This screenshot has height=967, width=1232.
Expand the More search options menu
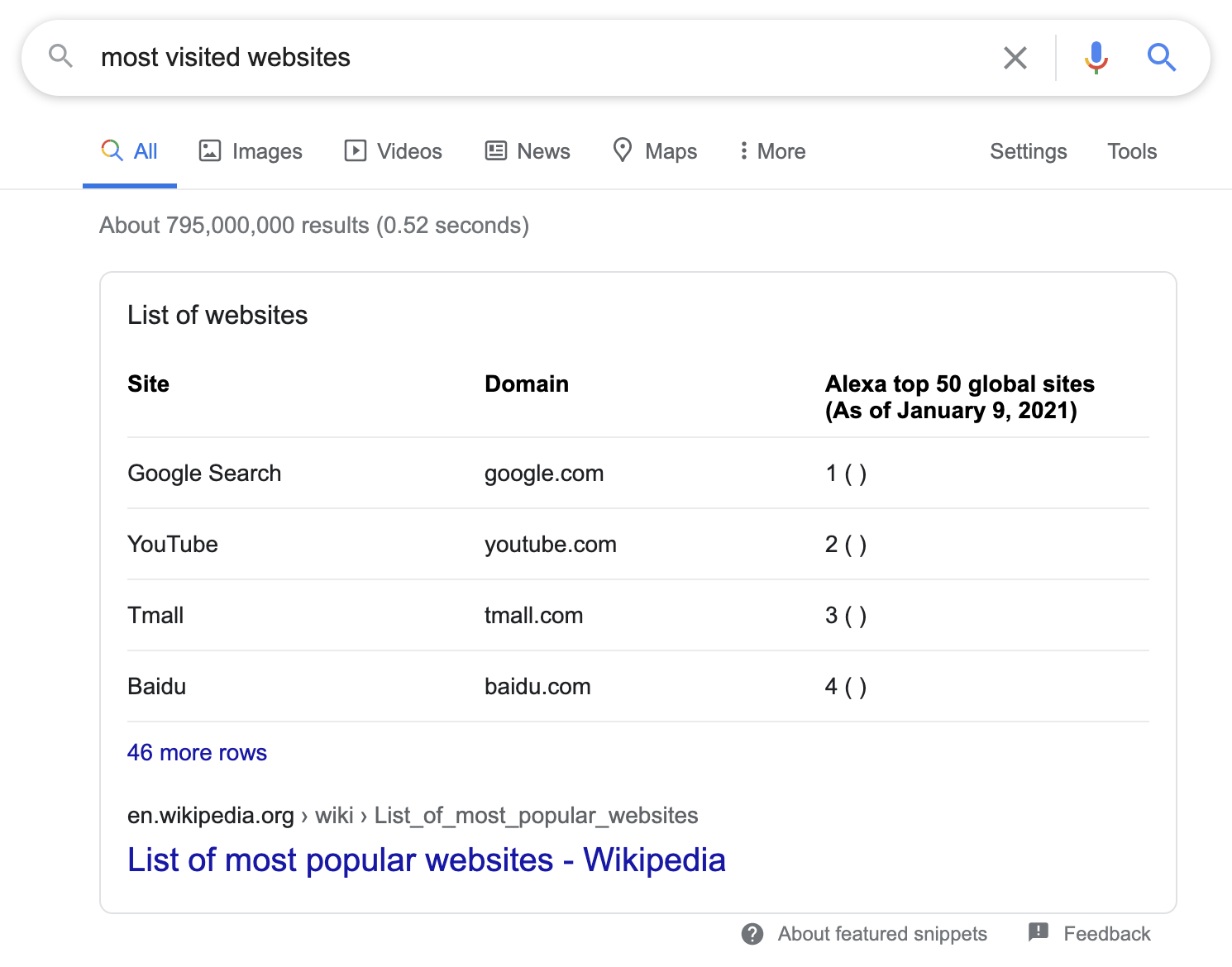[x=772, y=151]
